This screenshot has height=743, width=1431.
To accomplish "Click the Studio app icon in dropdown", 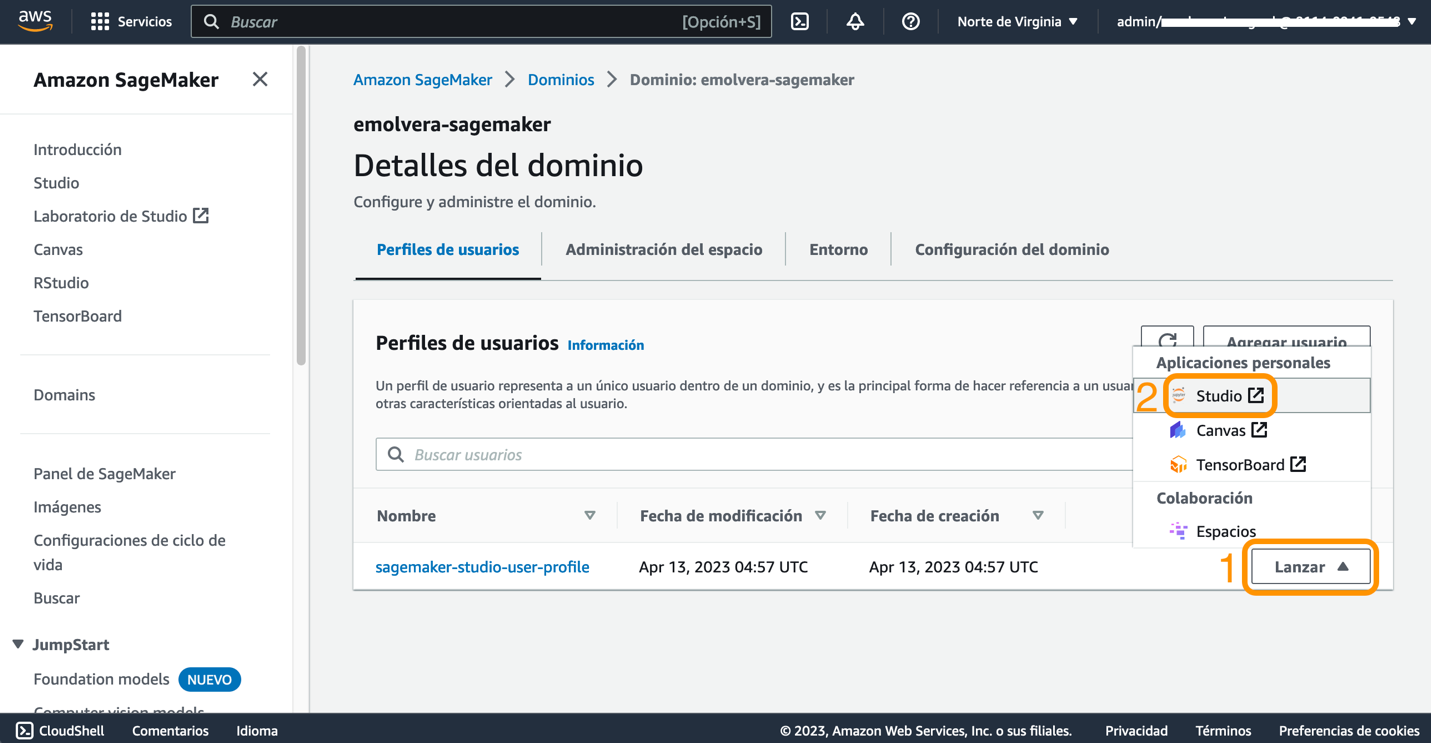I will point(1178,396).
